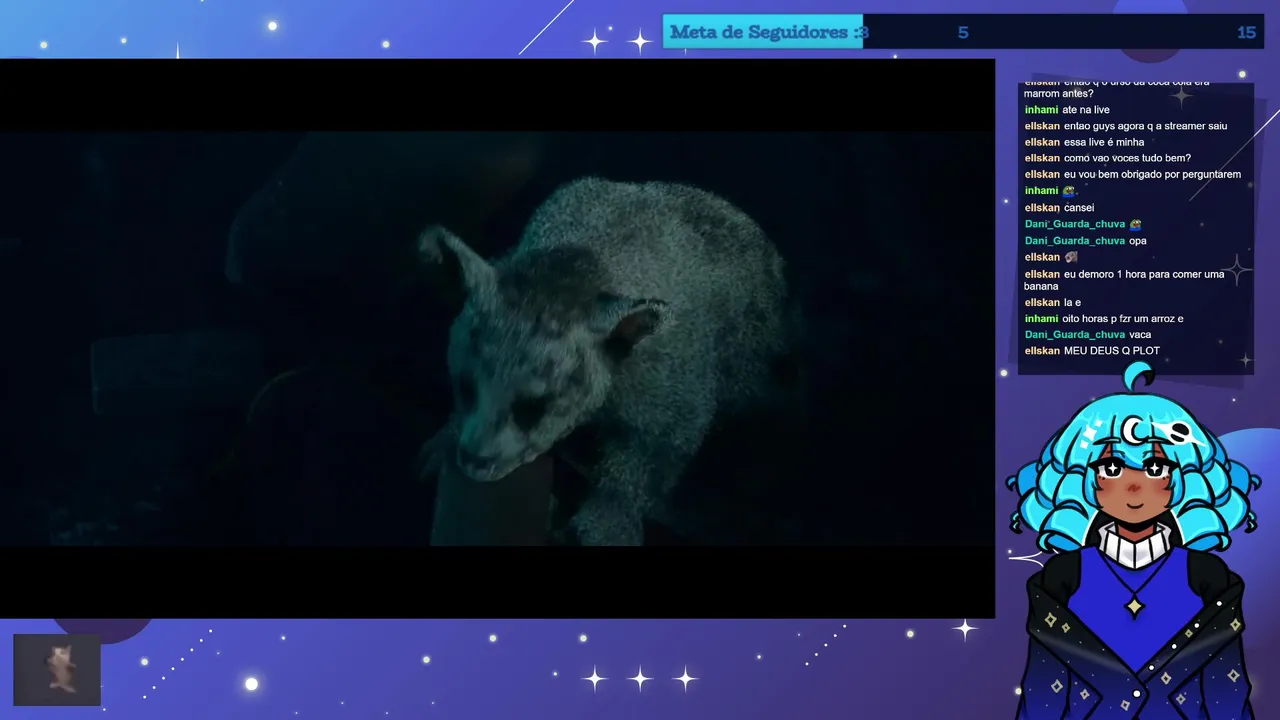Click message 'entao guys agora q a streamer saiu'
1280x720 pixels.
pos(1145,126)
